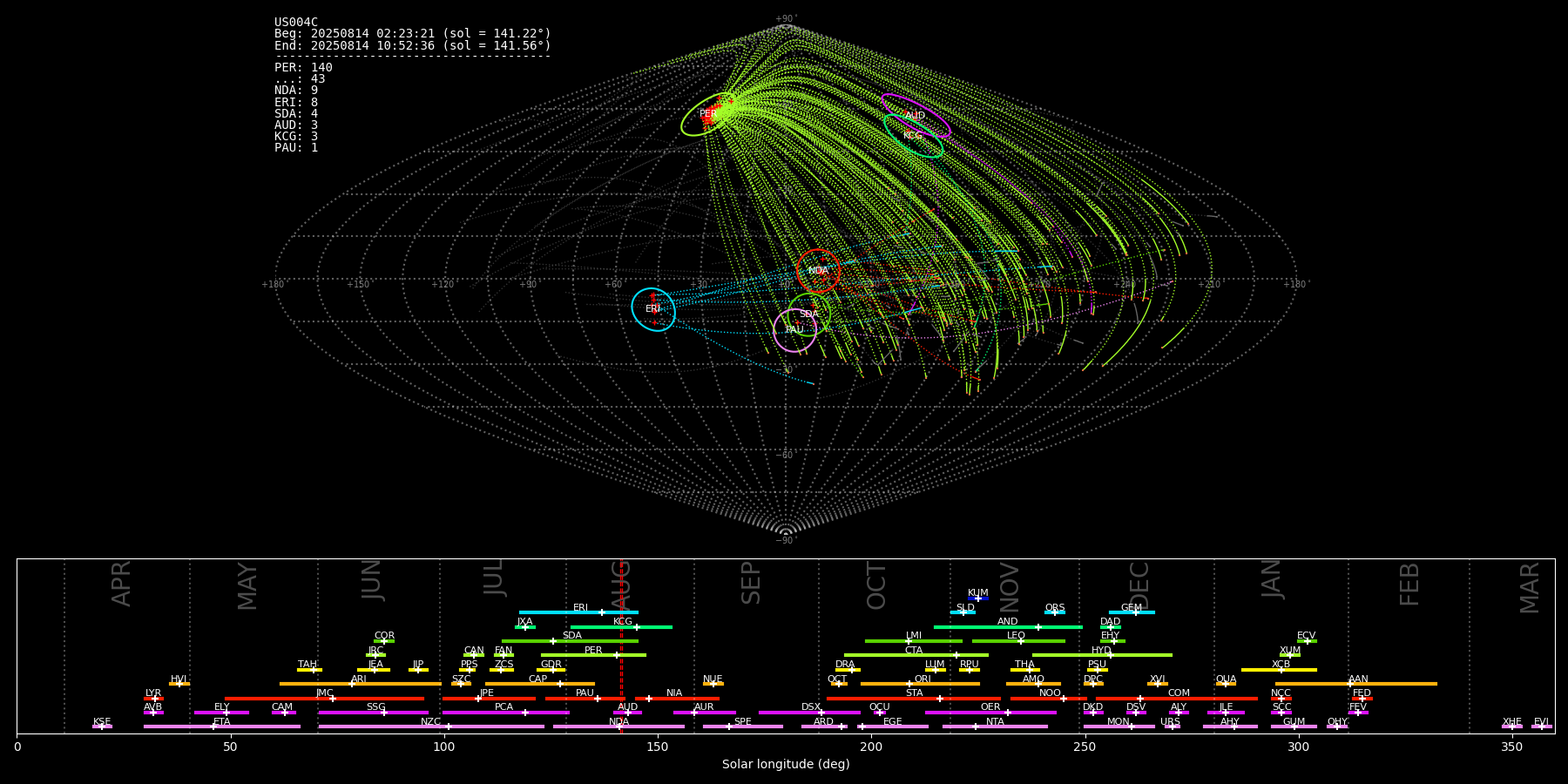This screenshot has width=1568, height=784.
Task: Click the End: 20250814 10:52:36 line
Action: click(413, 45)
